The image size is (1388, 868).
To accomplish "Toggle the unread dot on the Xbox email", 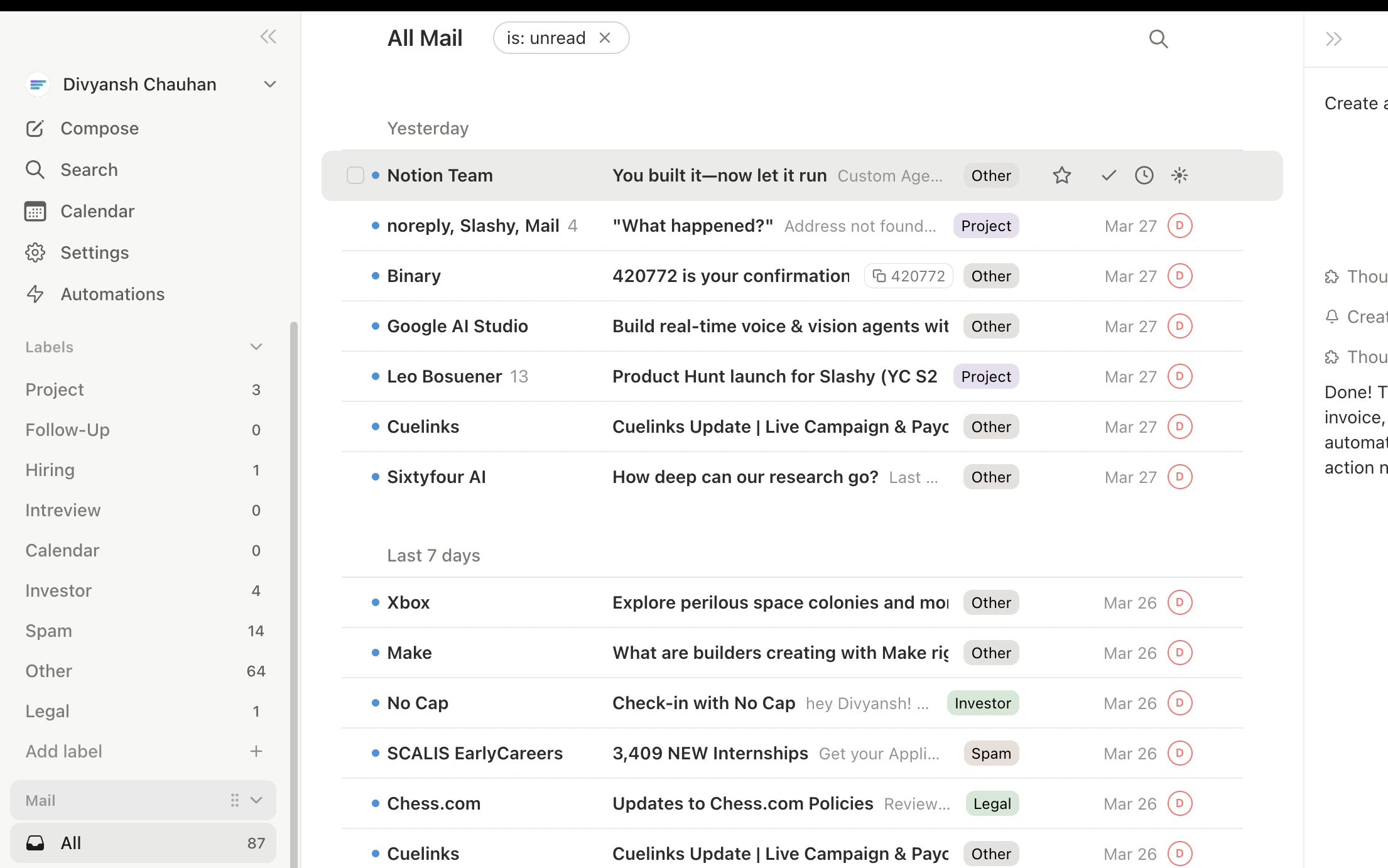I will (x=375, y=602).
